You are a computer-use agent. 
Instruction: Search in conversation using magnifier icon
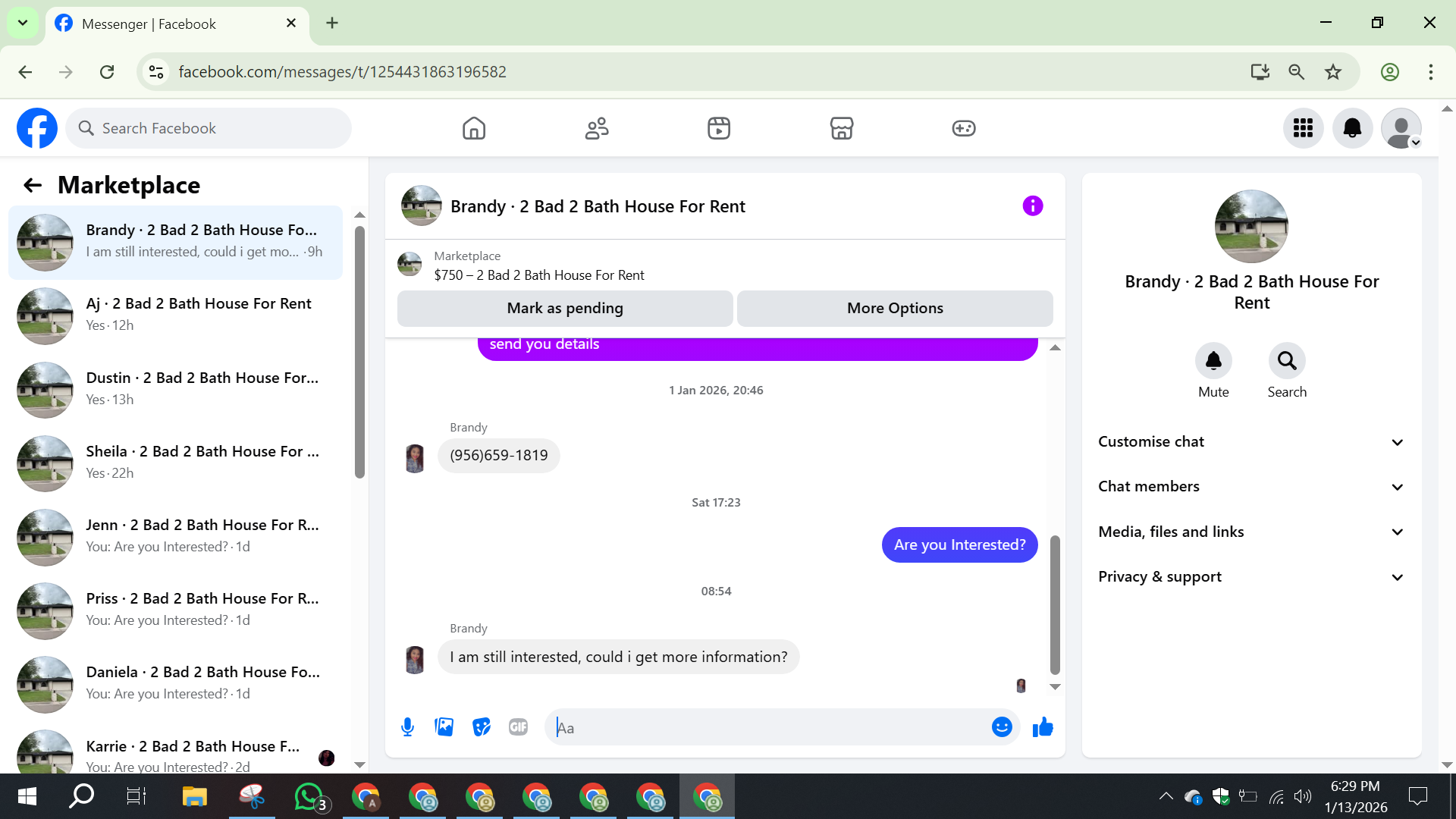click(1287, 361)
